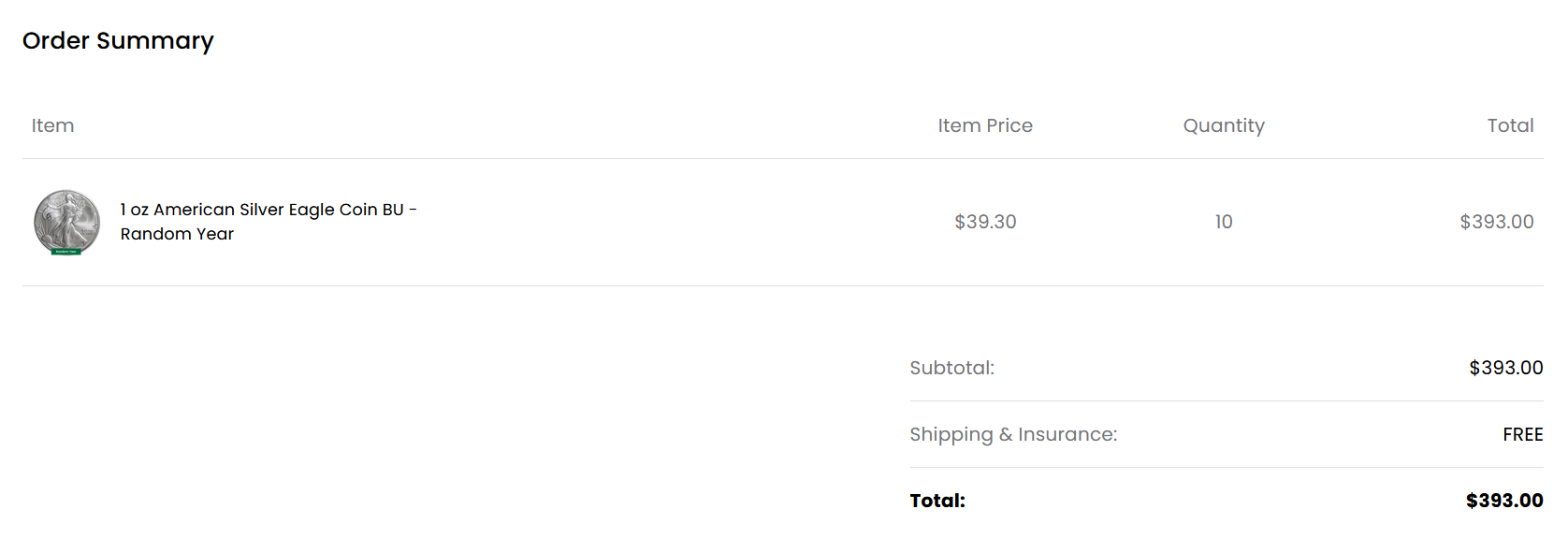Click the green Random Year badge on coin

point(65,251)
